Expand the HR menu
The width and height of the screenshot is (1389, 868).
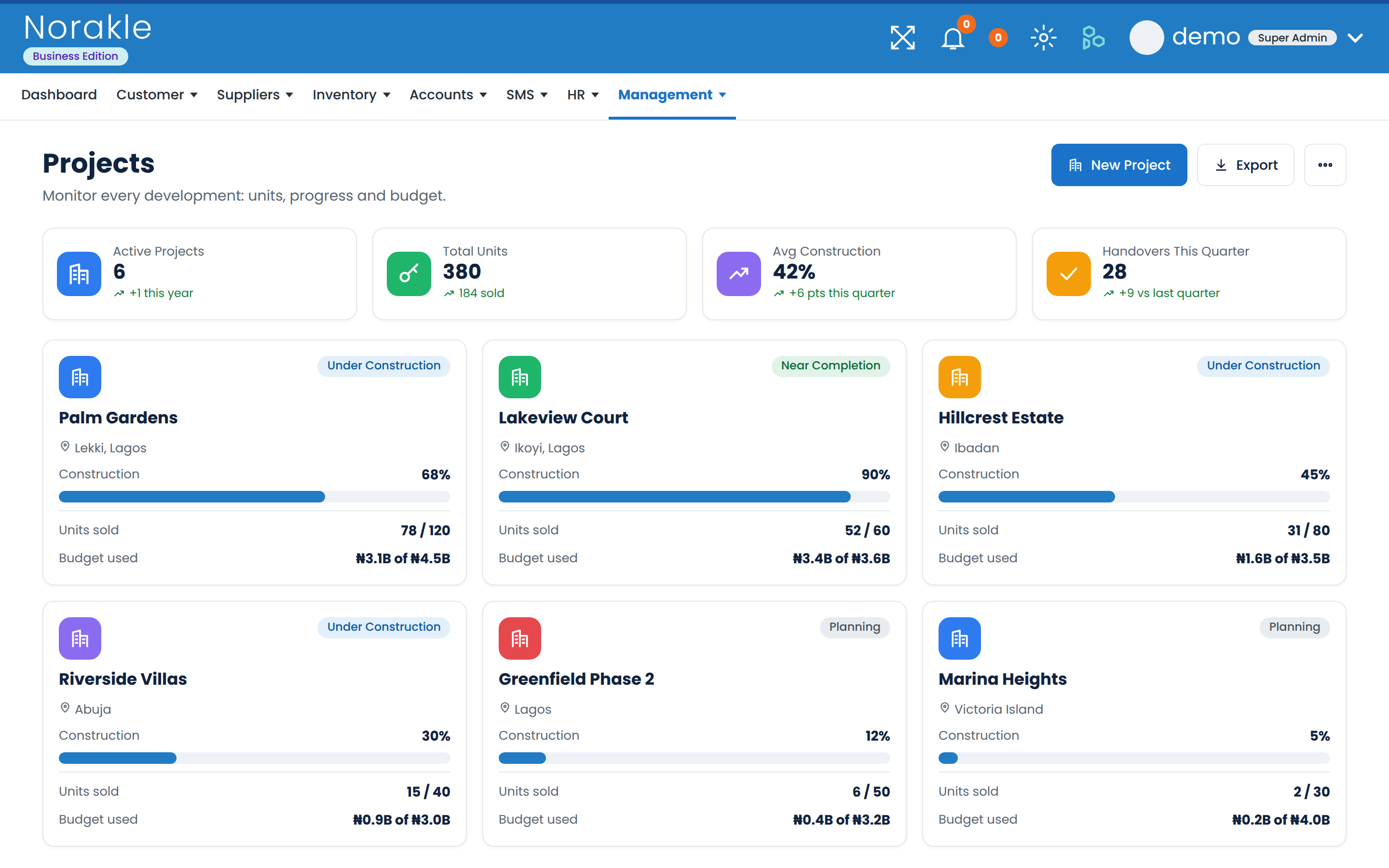(x=583, y=95)
